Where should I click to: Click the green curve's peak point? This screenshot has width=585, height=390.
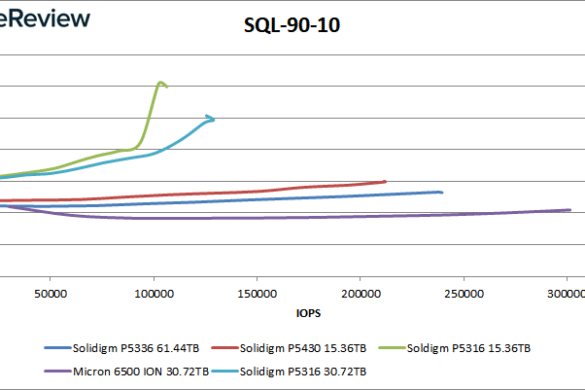point(160,82)
